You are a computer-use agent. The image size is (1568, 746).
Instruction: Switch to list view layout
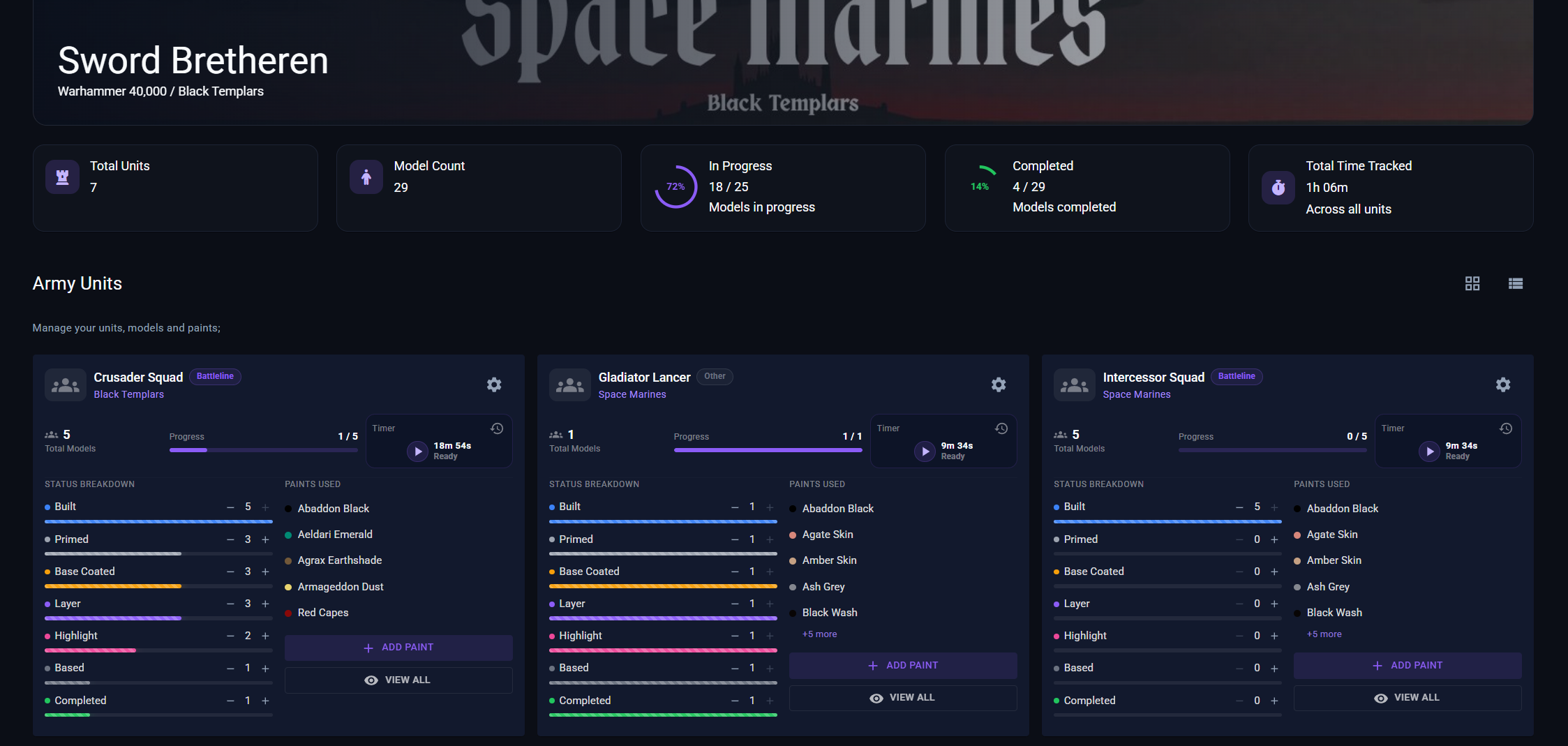tap(1515, 283)
